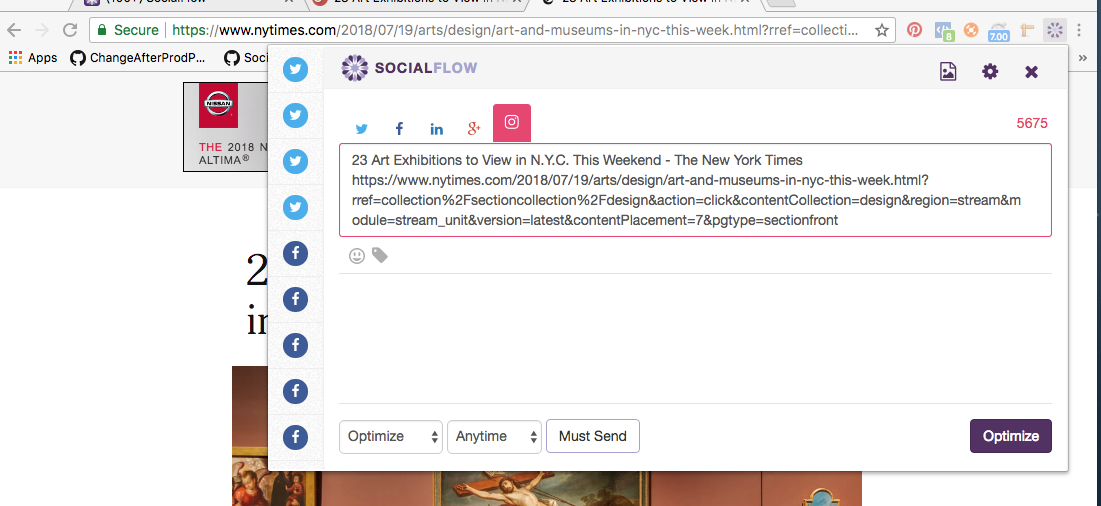Click the 5675 character counter
Viewport: 1101px width, 506px height.
(1031, 124)
